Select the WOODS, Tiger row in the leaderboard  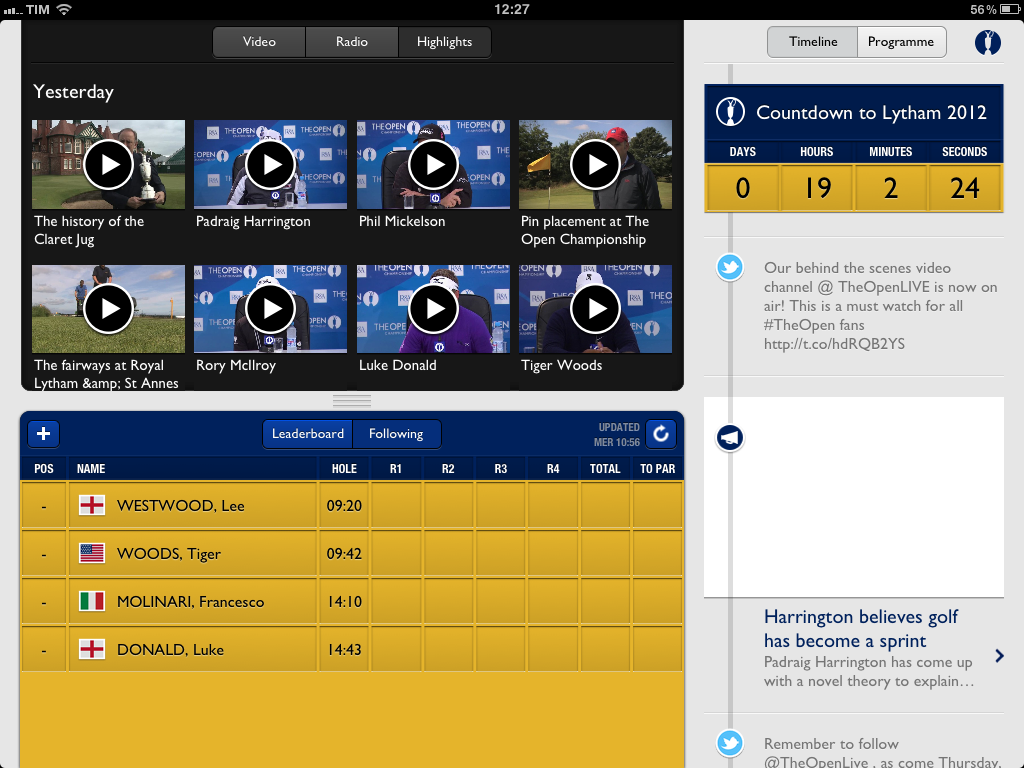(x=351, y=554)
